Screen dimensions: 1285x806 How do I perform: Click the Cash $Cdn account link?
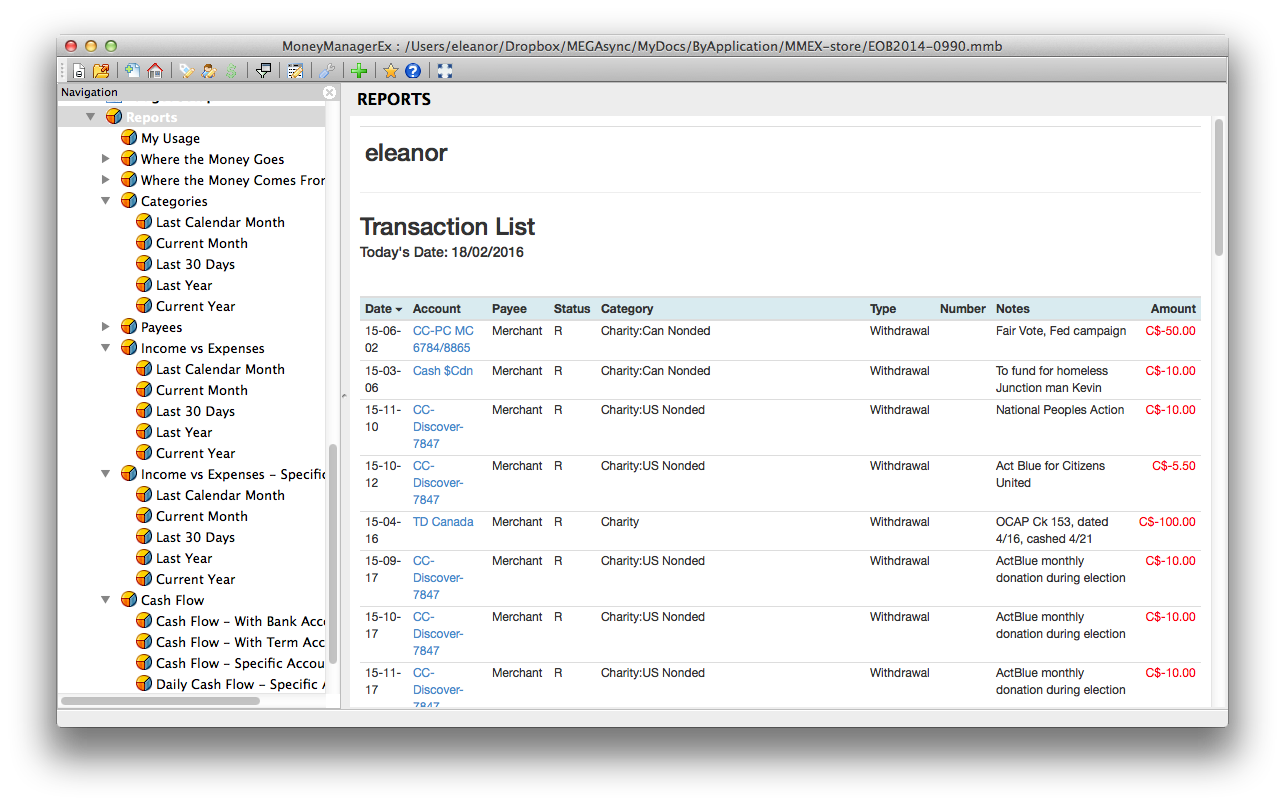point(443,371)
